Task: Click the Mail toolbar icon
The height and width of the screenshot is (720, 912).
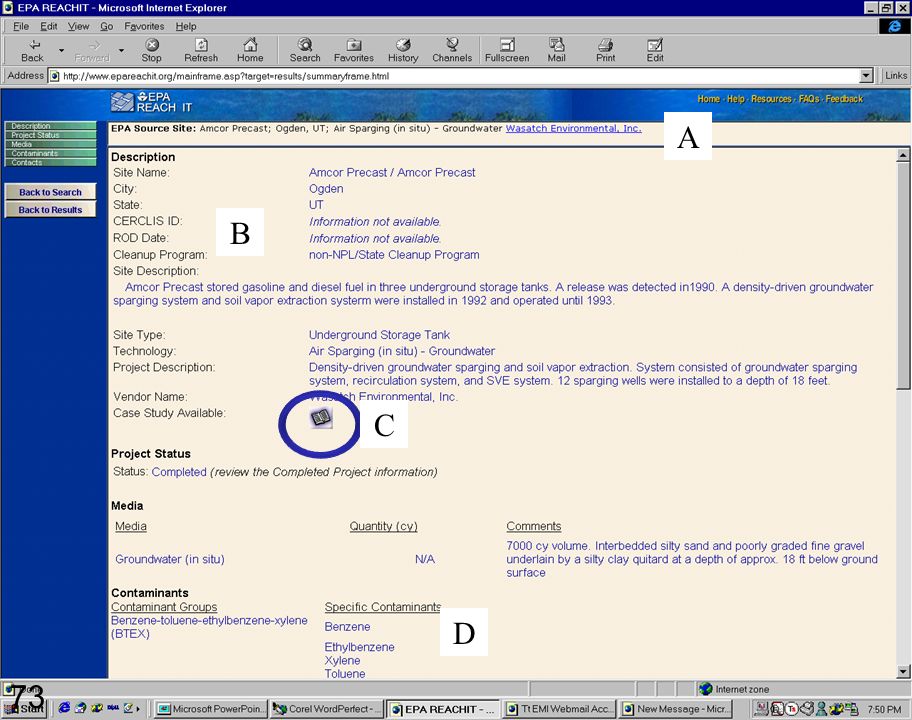Action: (x=557, y=51)
